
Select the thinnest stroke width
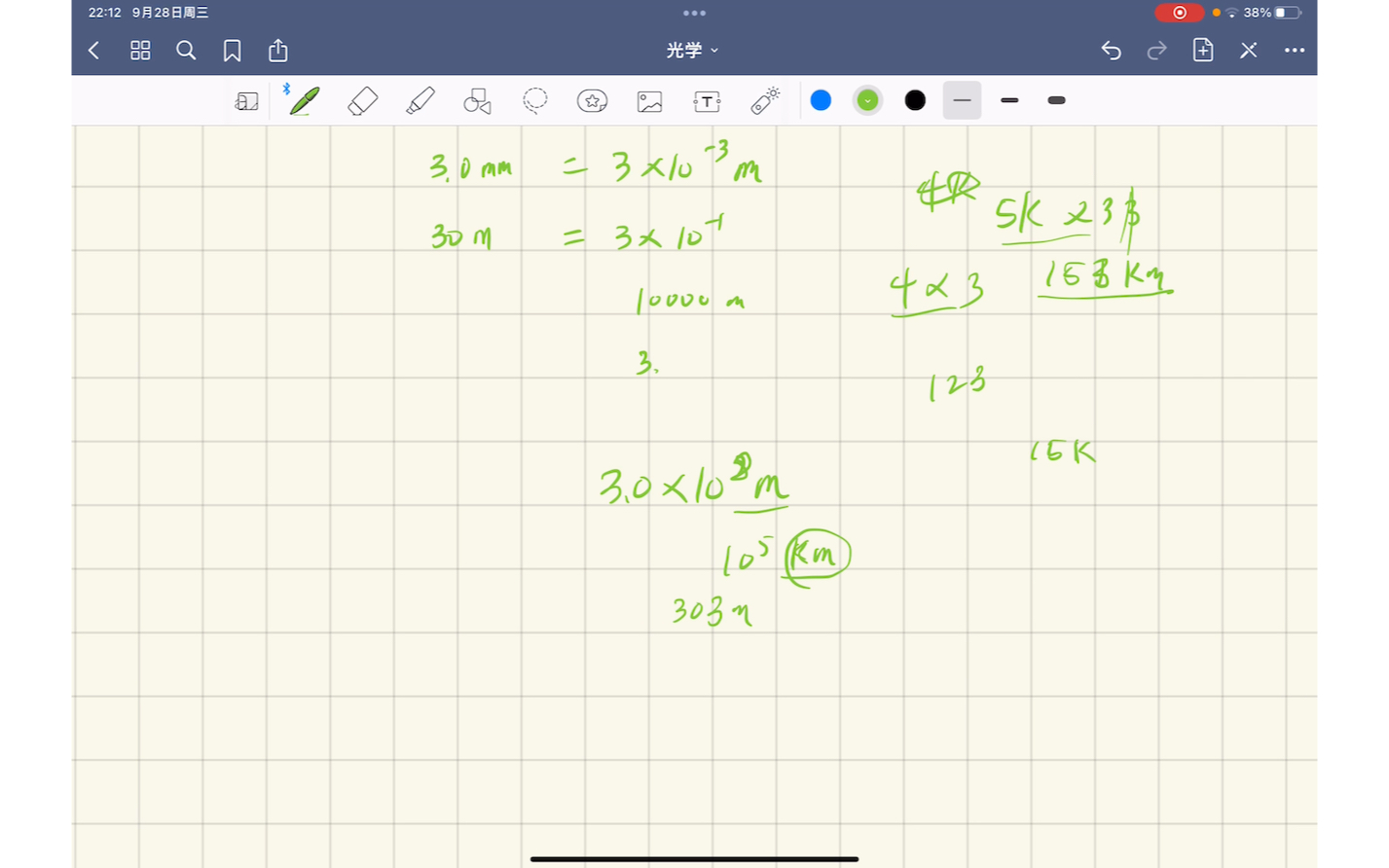pyautogui.click(x=962, y=100)
